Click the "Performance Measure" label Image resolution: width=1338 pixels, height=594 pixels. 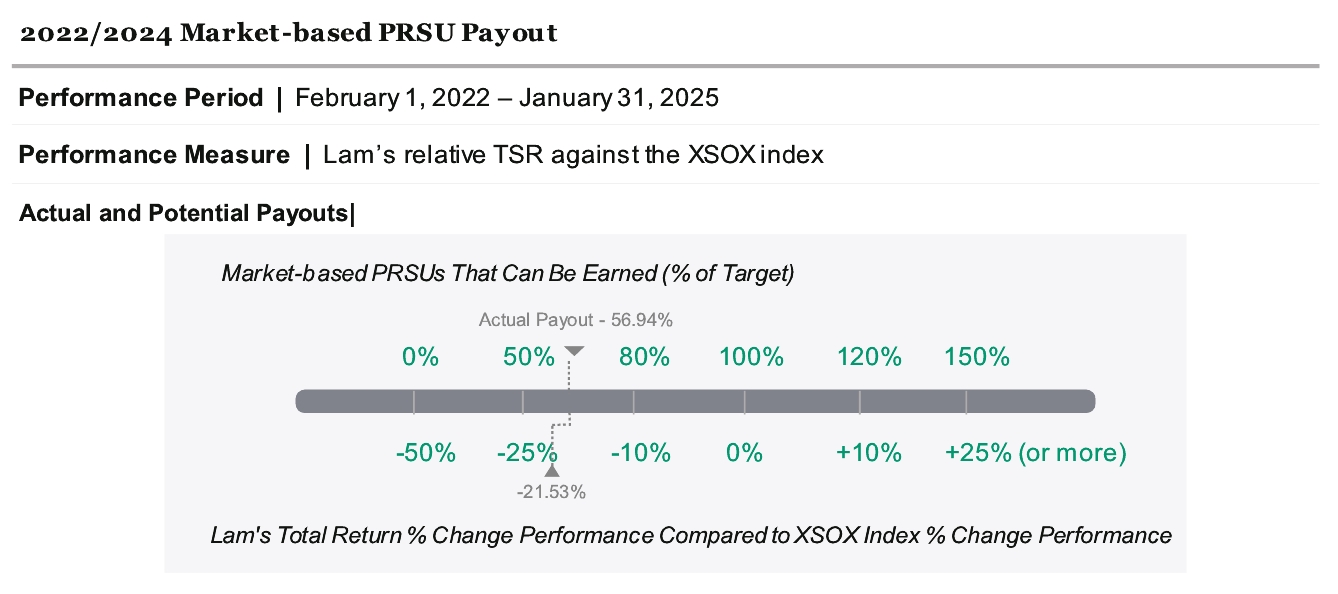[x=154, y=155]
